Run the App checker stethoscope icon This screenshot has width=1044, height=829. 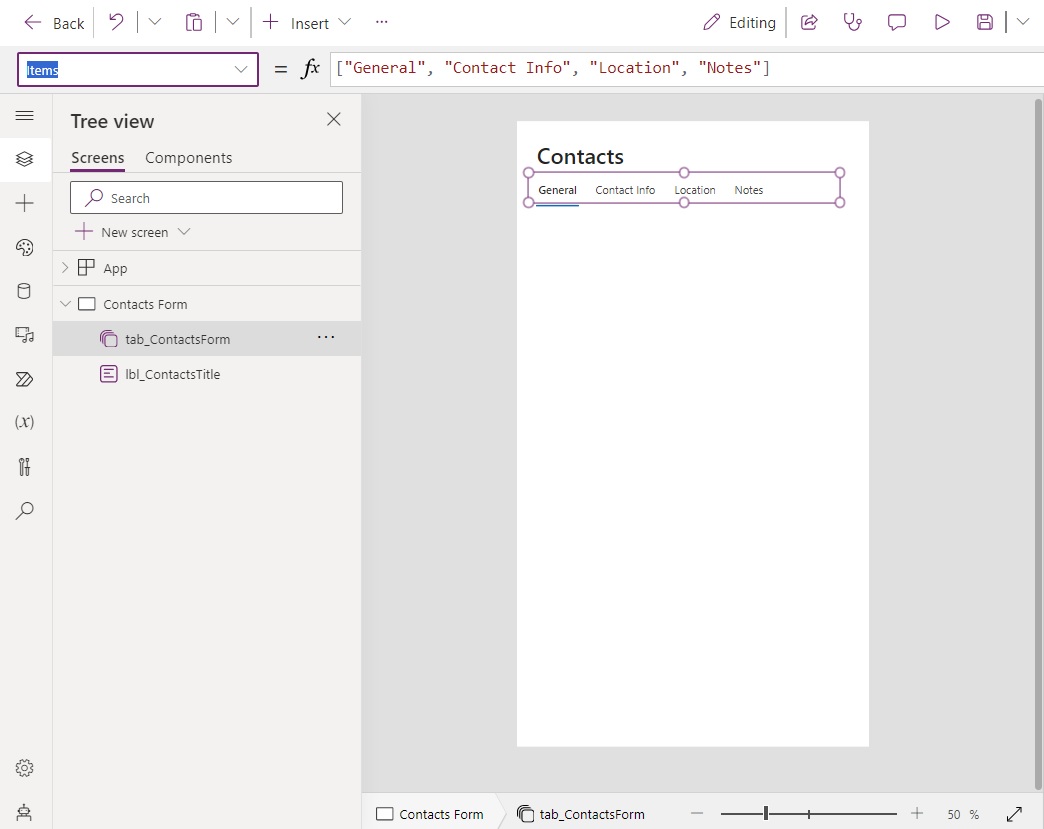coord(853,22)
